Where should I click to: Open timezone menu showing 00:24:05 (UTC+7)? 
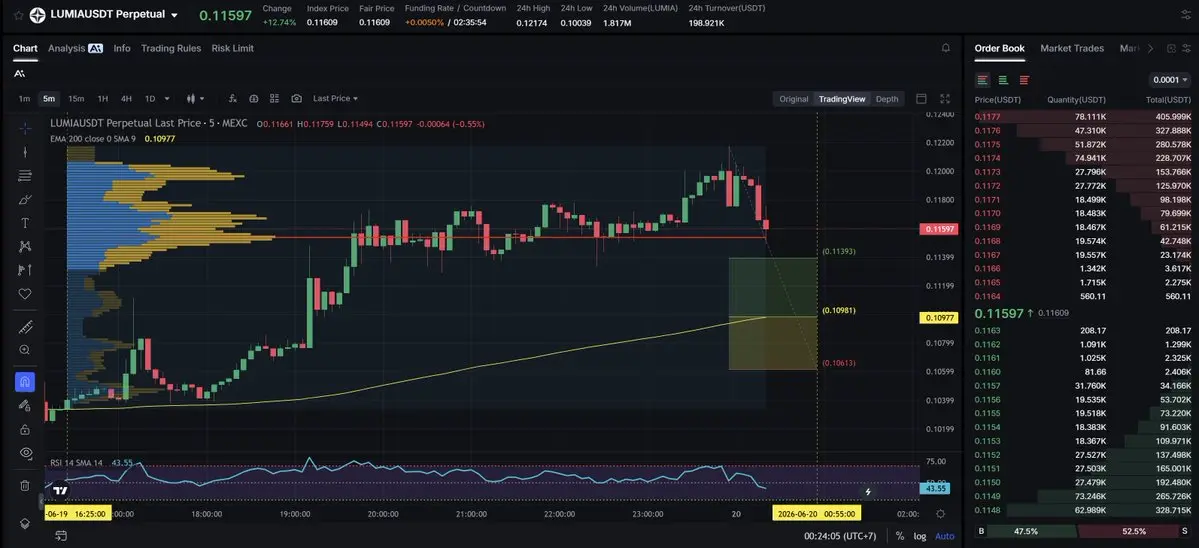click(x=840, y=536)
